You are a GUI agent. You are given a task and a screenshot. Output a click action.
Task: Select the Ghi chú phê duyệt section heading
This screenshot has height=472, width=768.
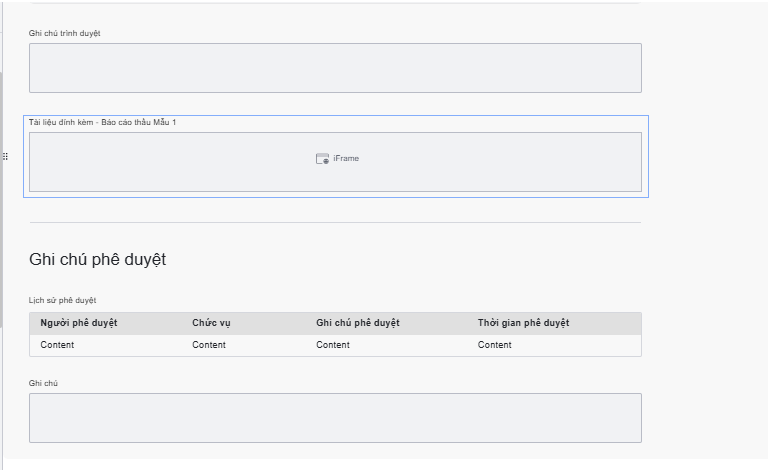pos(97,259)
